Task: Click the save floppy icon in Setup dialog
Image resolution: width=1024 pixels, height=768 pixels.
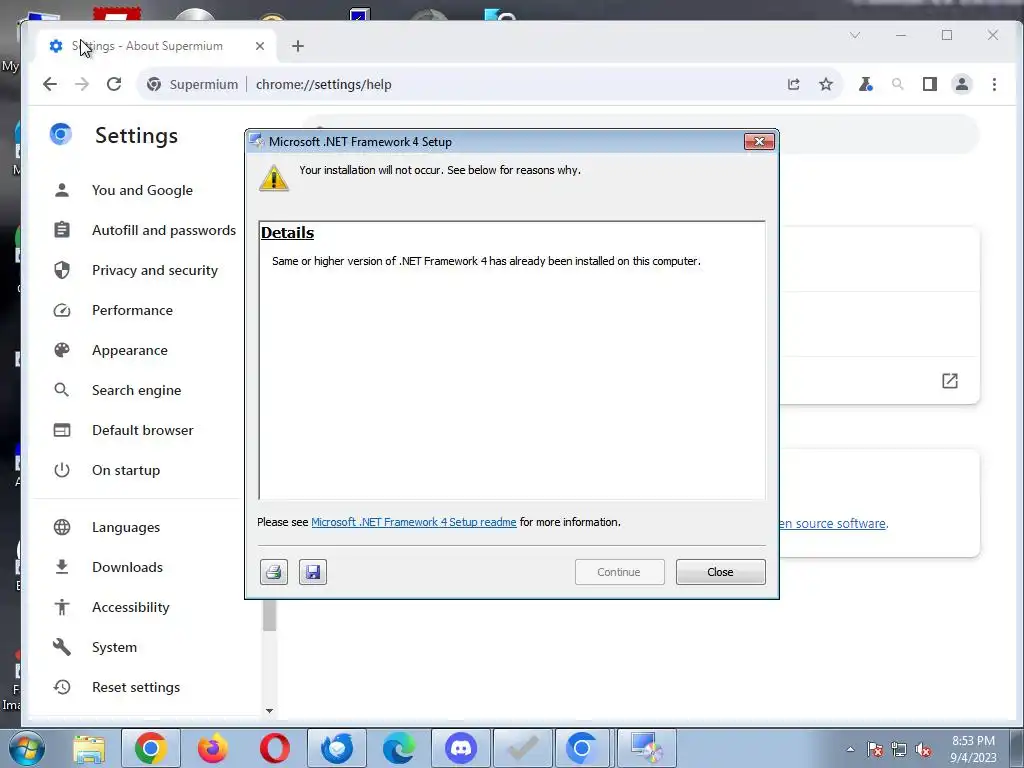Action: click(313, 572)
